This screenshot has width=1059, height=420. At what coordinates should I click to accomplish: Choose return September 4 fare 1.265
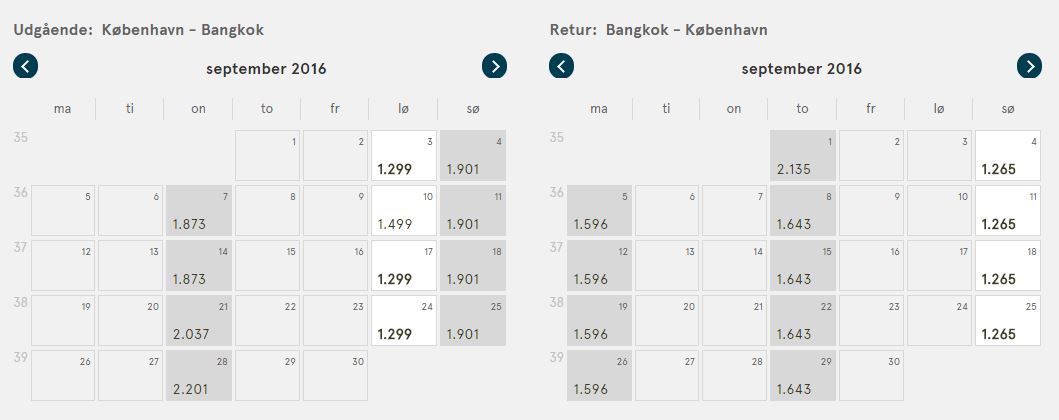(1008, 156)
